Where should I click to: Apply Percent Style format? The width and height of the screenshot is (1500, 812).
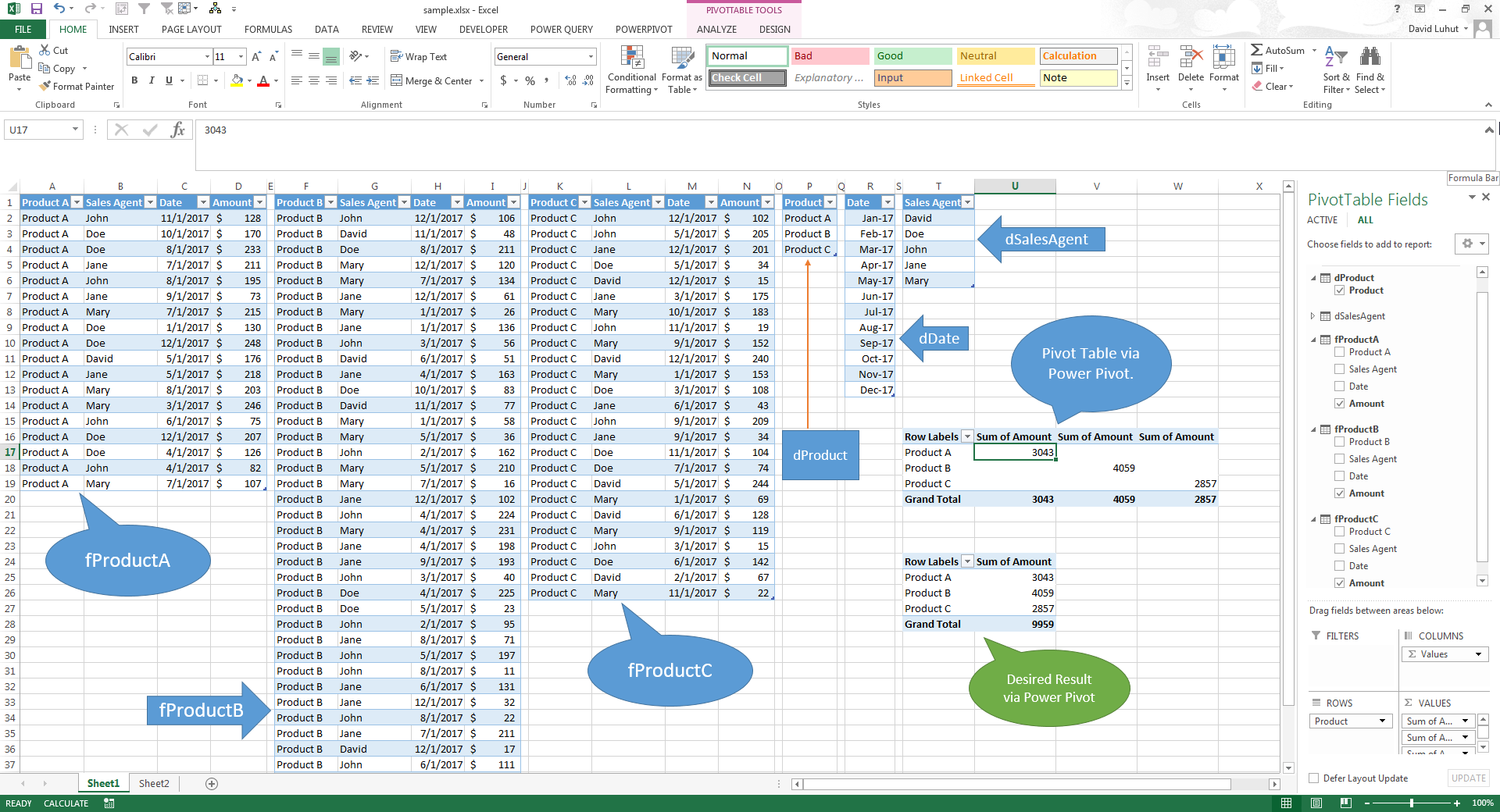(x=530, y=80)
